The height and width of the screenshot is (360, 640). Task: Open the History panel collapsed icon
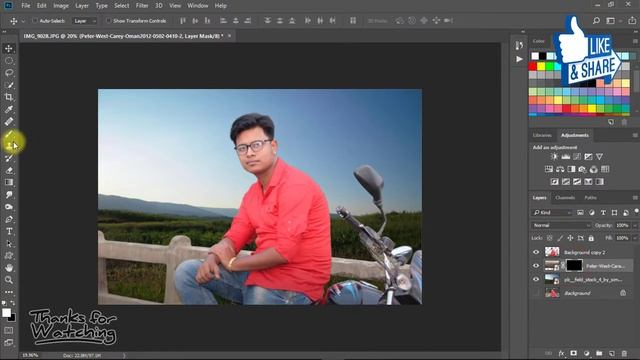(x=519, y=45)
